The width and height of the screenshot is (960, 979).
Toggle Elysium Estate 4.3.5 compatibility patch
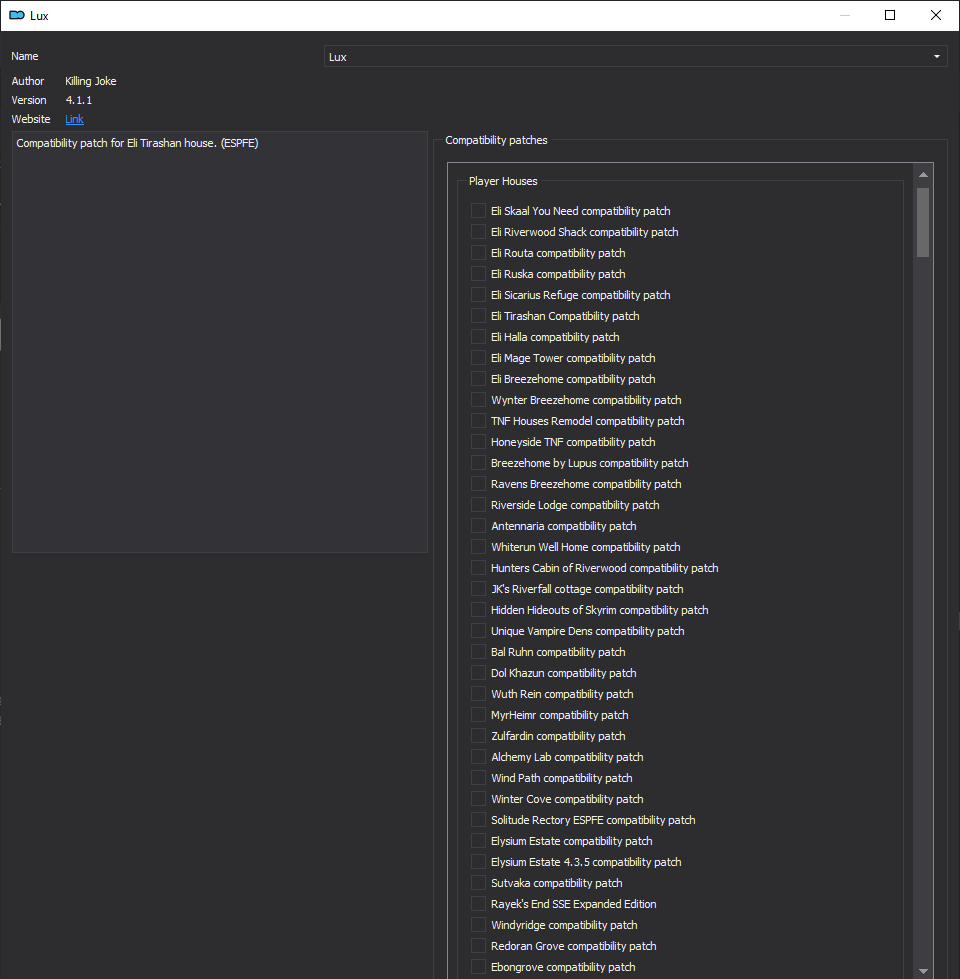478,862
